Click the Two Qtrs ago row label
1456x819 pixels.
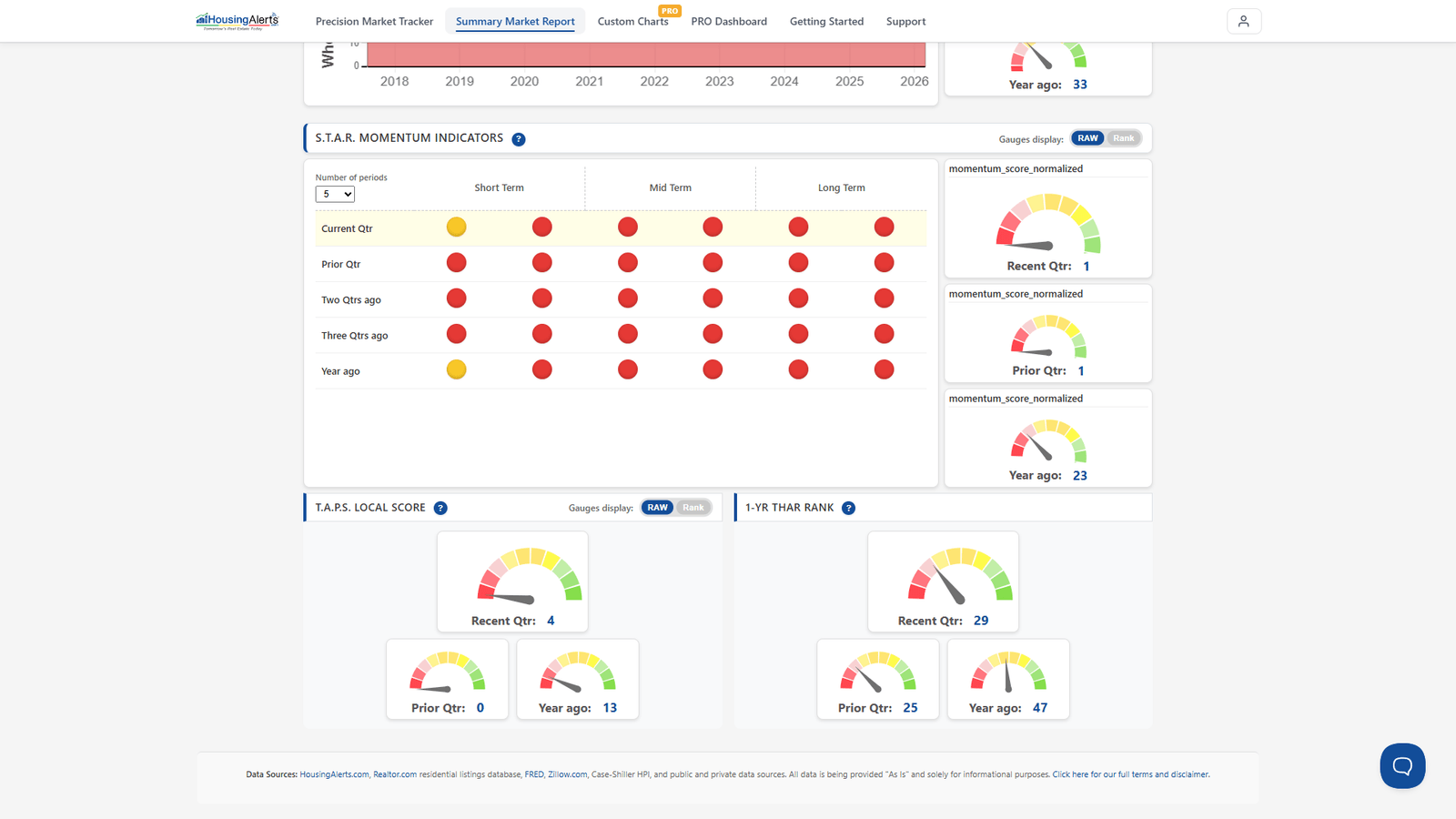click(351, 299)
